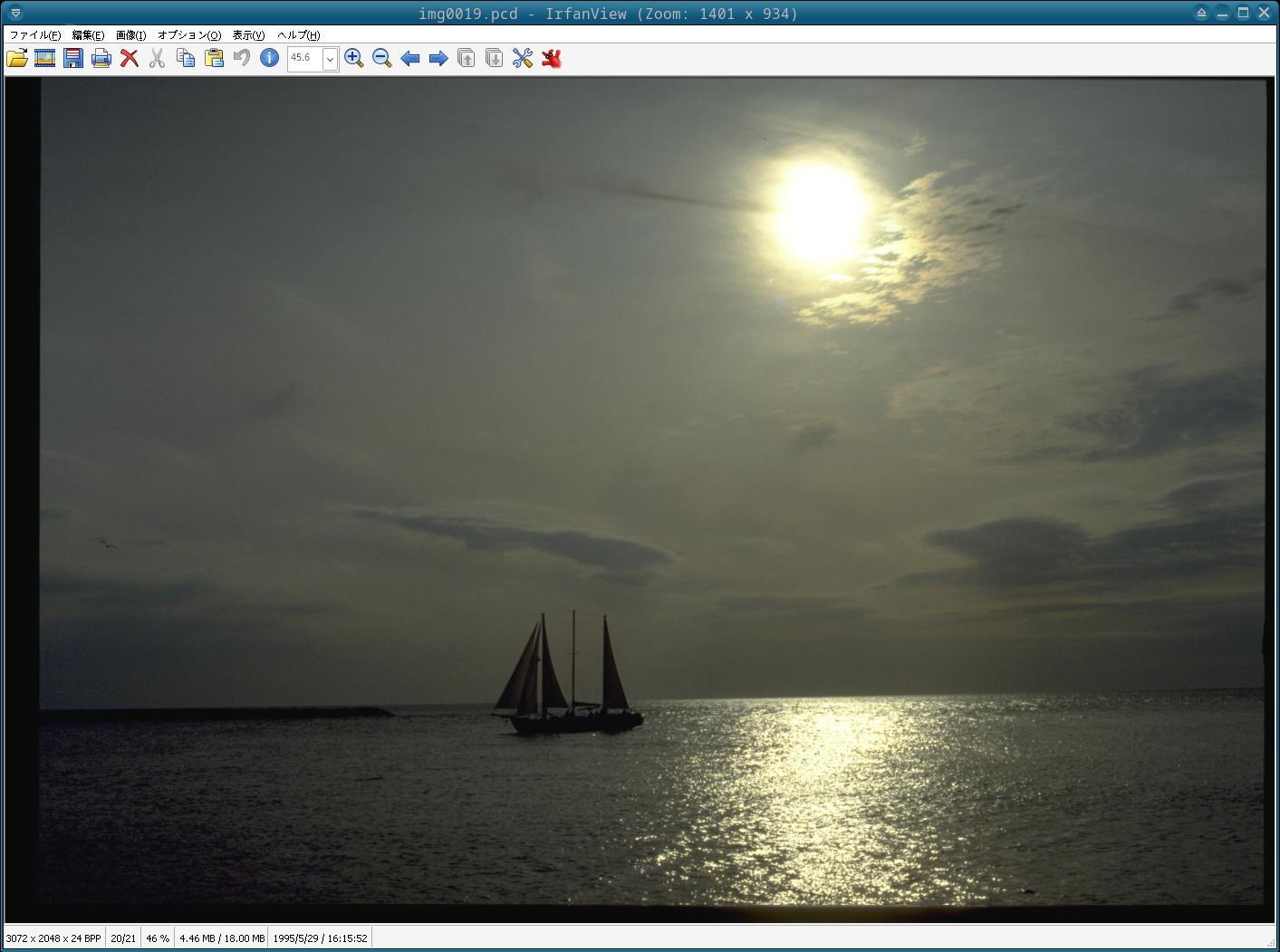Click the Open file folder icon

click(x=17, y=59)
